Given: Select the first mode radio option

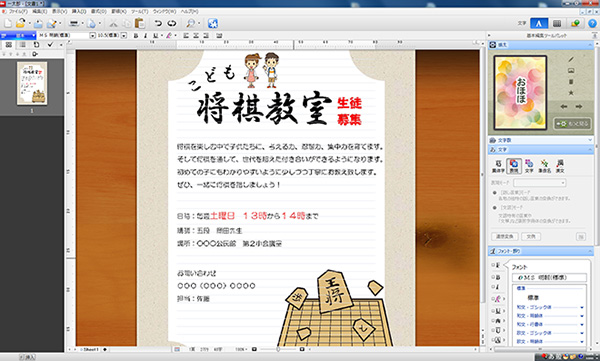Looking at the screenshot, I should 494,193.
